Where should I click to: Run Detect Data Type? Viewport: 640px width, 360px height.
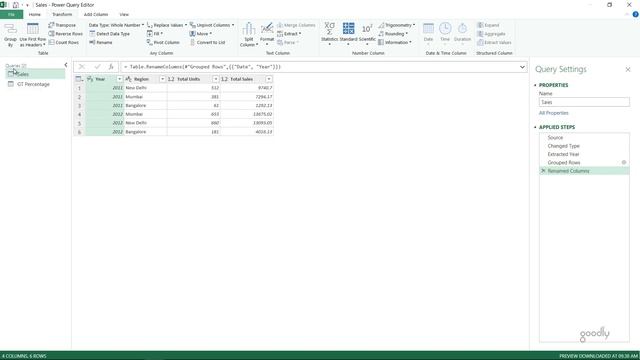pyautogui.click(x=109, y=34)
